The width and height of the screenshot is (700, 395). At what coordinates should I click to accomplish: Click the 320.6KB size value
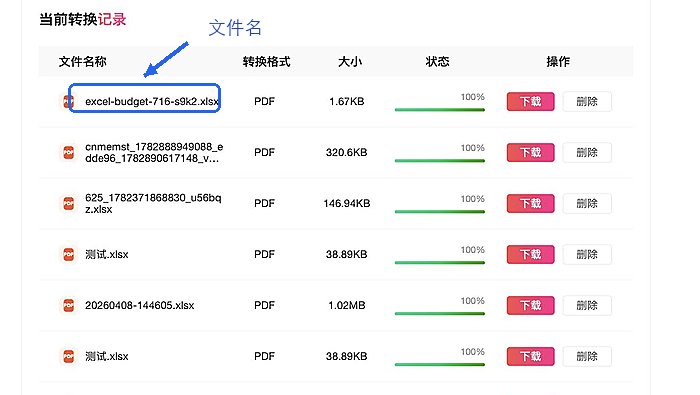(x=346, y=153)
